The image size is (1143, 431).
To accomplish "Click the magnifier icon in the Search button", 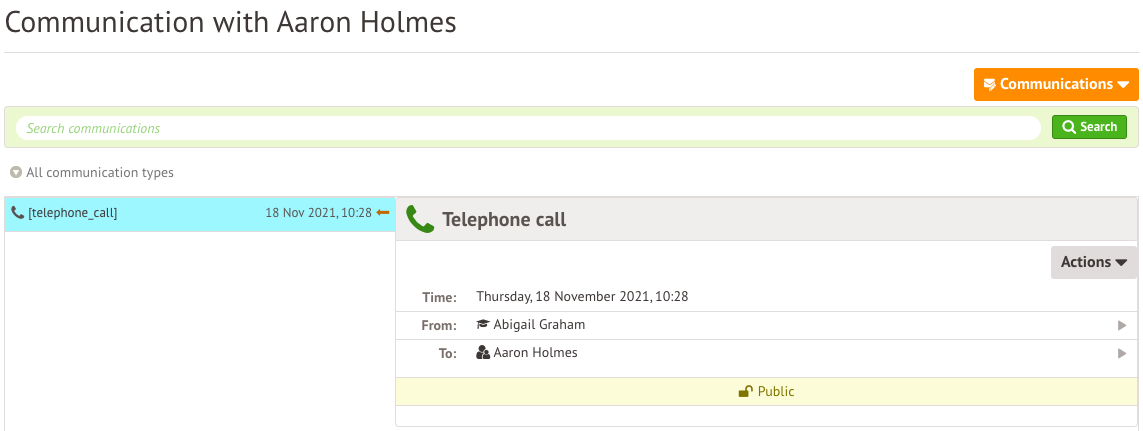I will 1069,127.
